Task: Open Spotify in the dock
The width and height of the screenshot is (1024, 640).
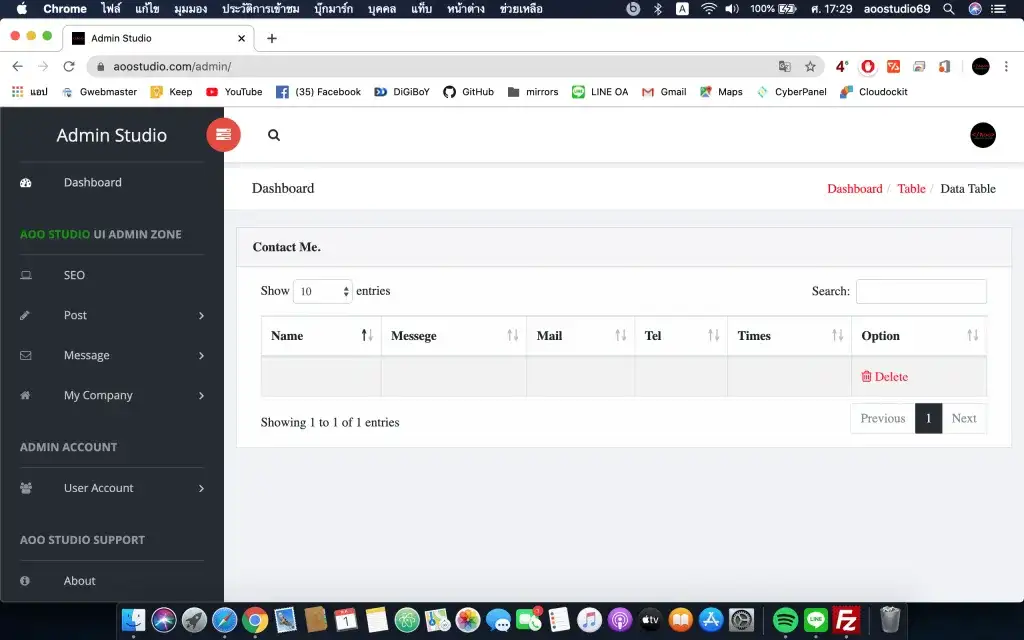Action: click(785, 619)
